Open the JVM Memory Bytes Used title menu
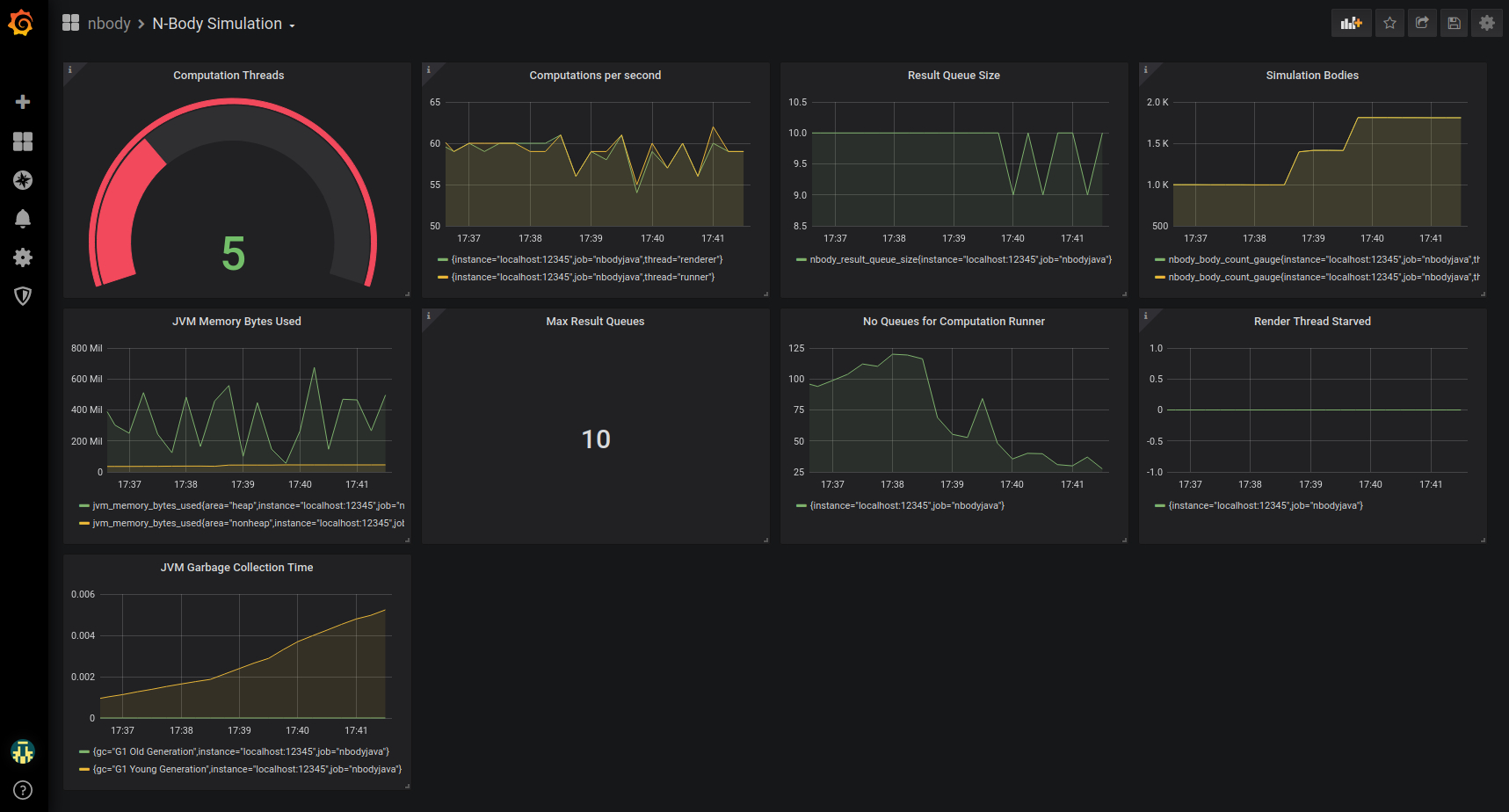Viewport: 1509px width, 812px height. [236, 322]
